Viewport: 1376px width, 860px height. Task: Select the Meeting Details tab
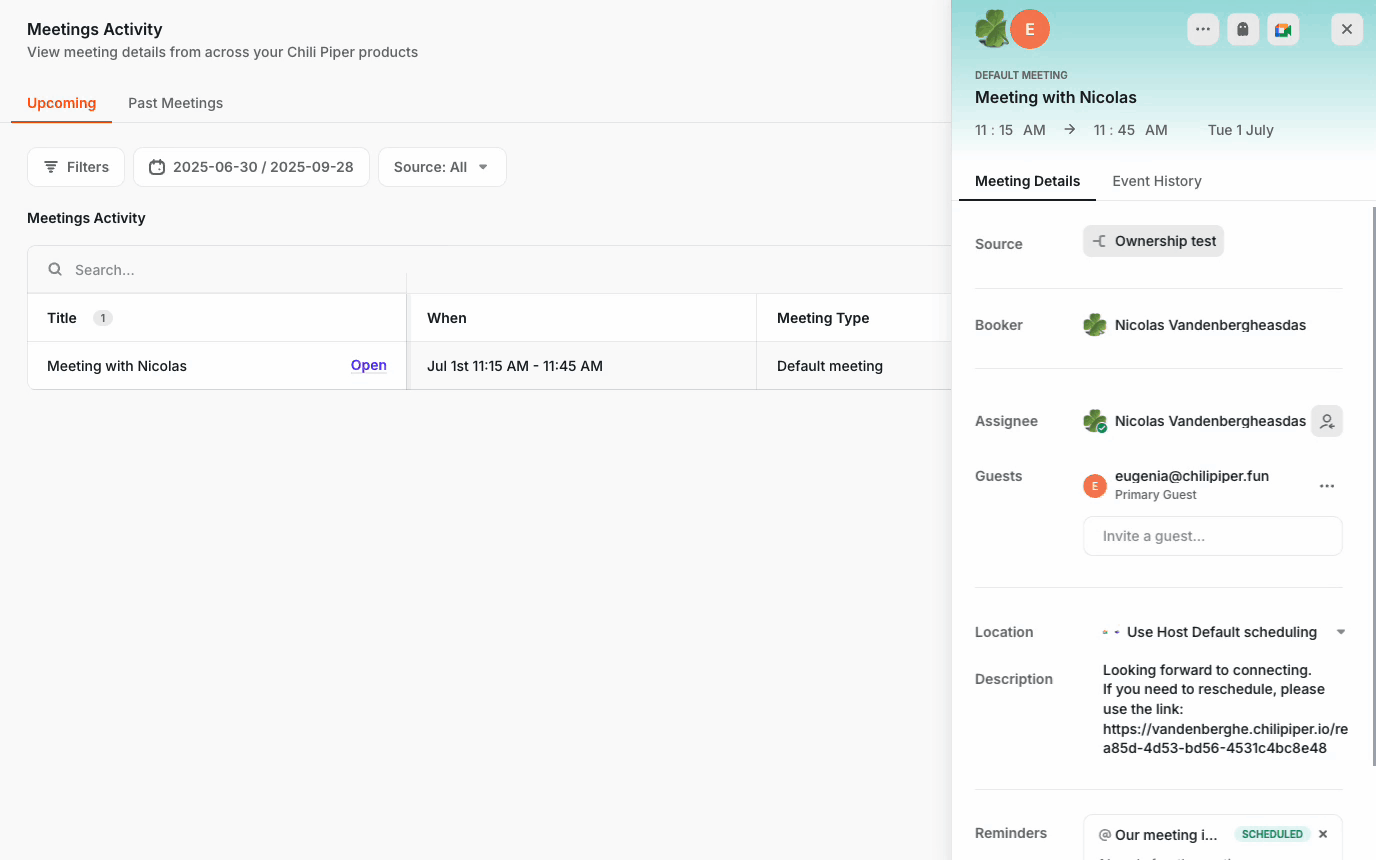[1027, 181]
